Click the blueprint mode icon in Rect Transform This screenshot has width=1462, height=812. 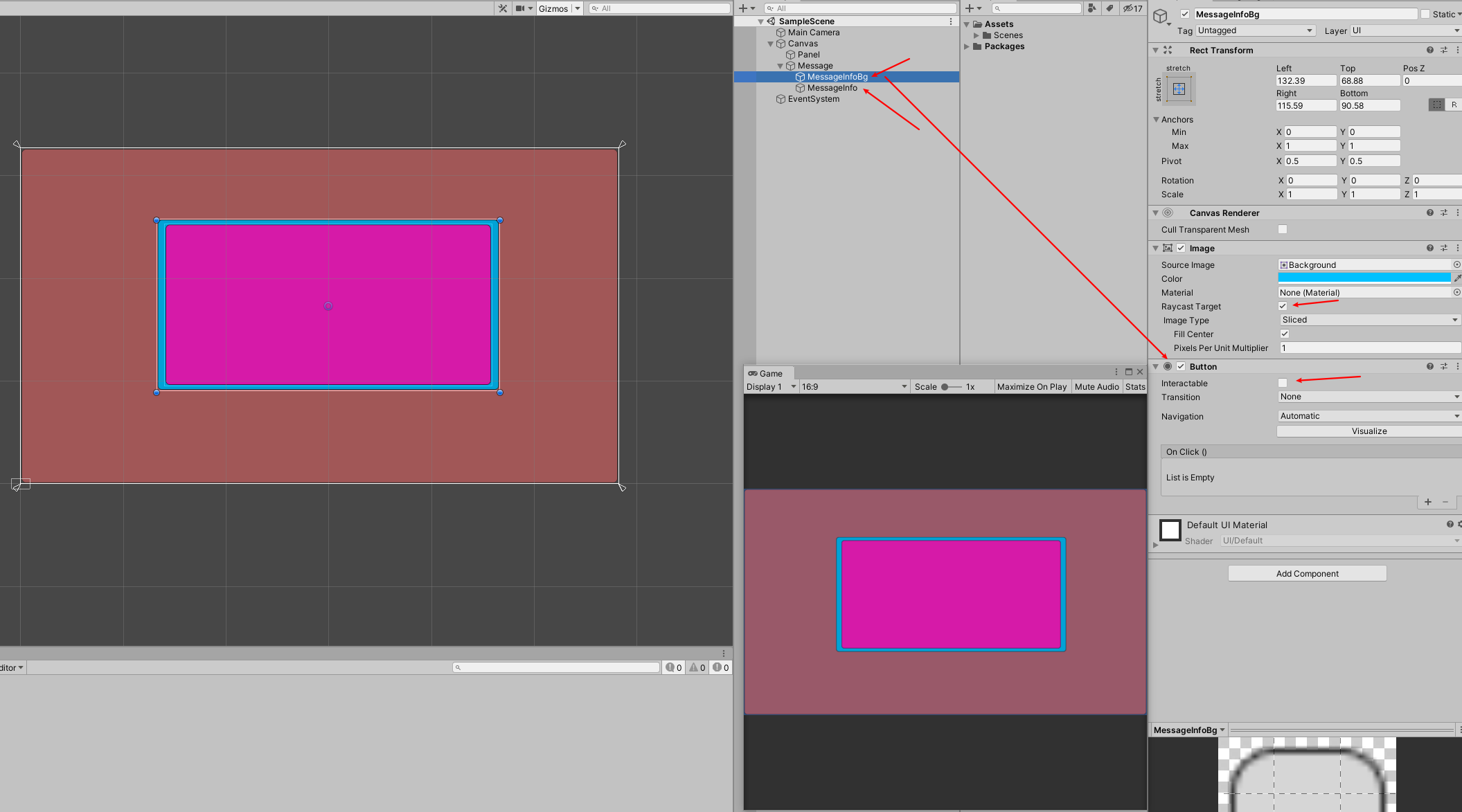tap(1436, 105)
